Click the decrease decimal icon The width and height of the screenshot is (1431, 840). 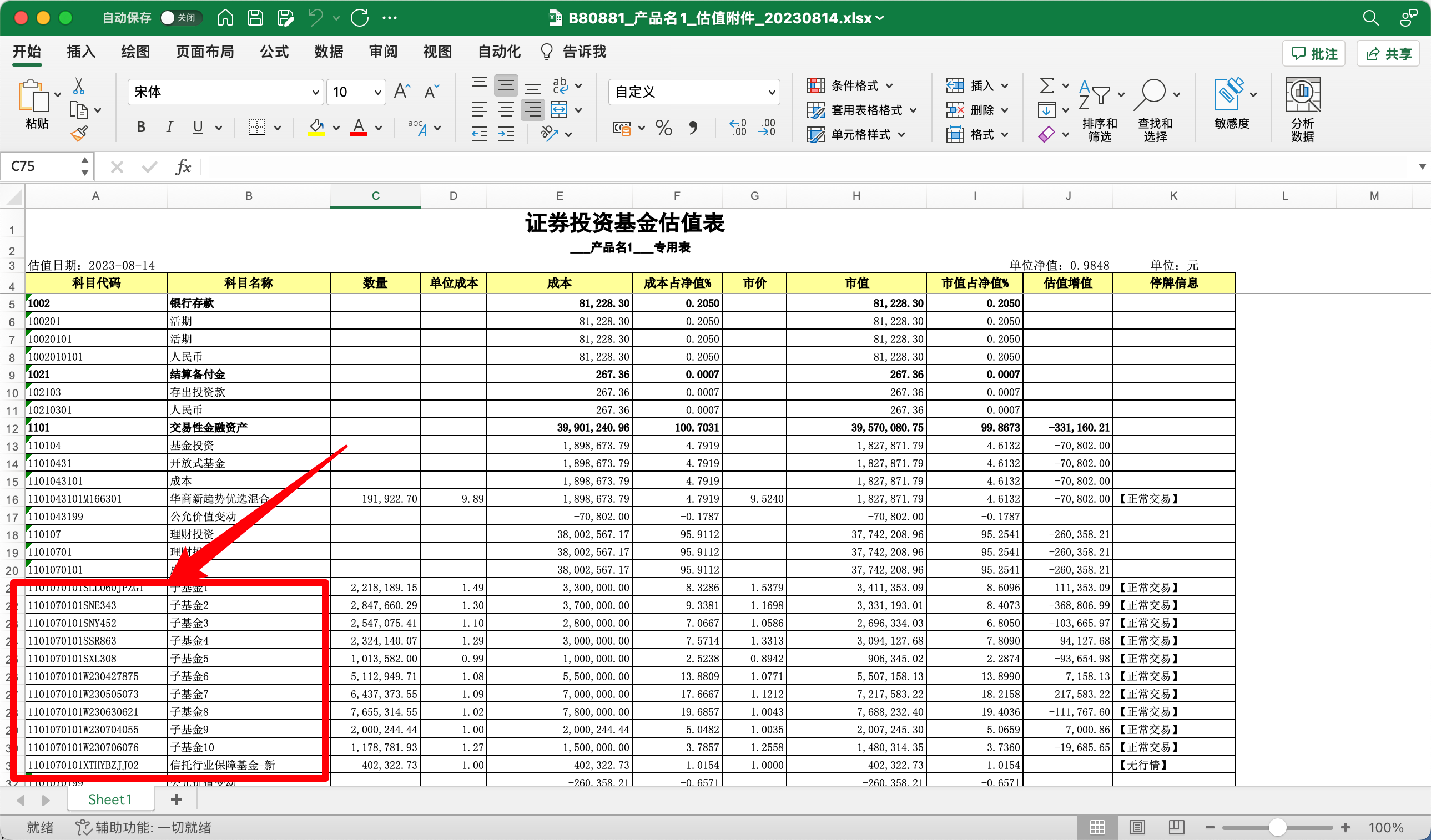[x=767, y=128]
